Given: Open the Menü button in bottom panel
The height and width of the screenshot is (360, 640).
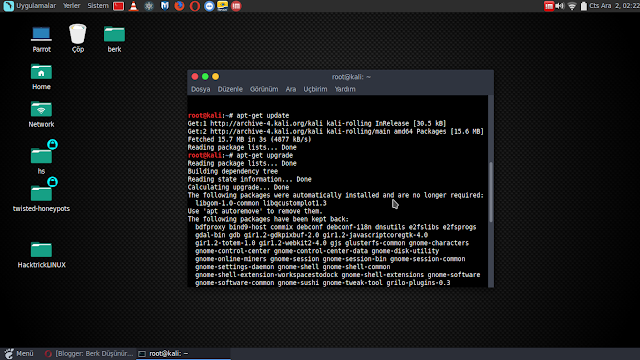Looking at the screenshot, I should tap(19, 353).
